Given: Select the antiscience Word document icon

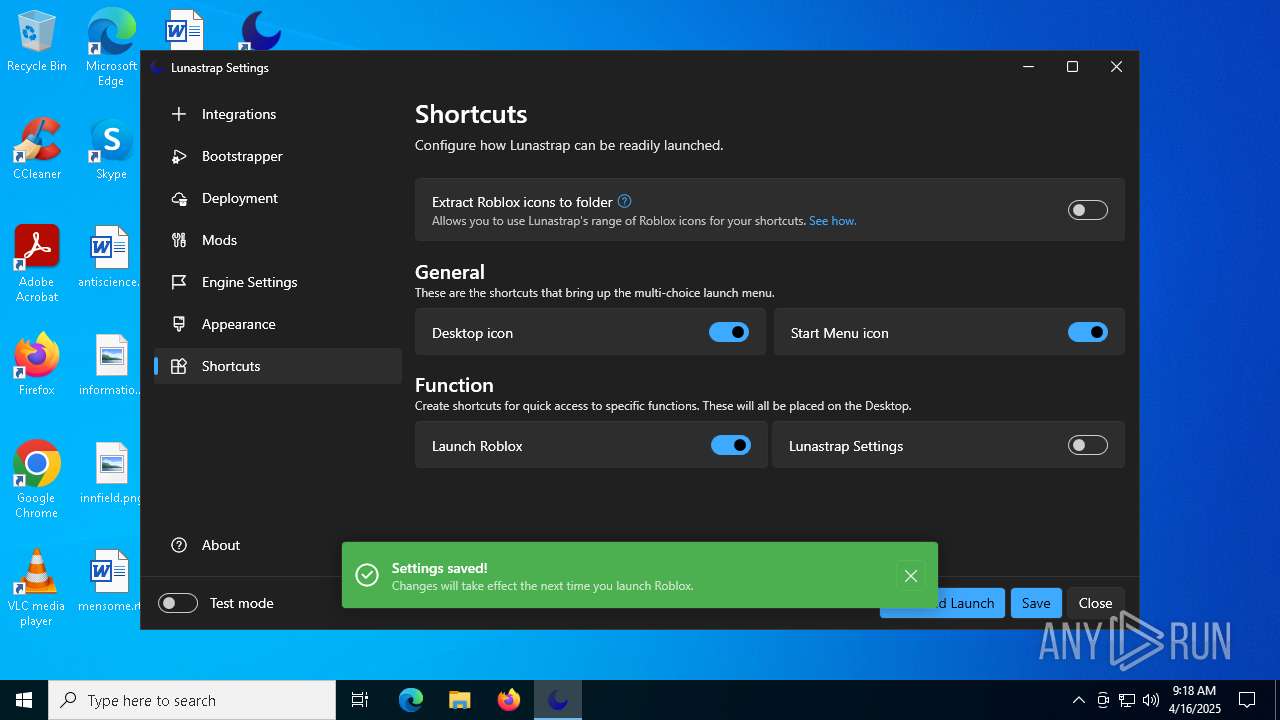Looking at the screenshot, I should (x=111, y=257).
